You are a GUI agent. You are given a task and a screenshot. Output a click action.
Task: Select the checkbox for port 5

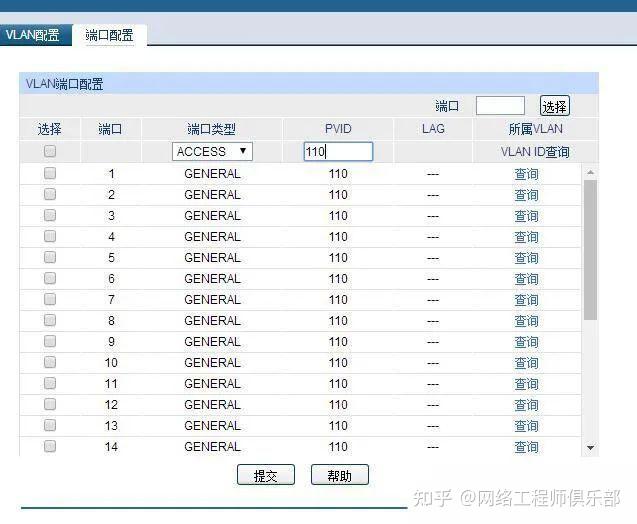(x=50, y=257)
